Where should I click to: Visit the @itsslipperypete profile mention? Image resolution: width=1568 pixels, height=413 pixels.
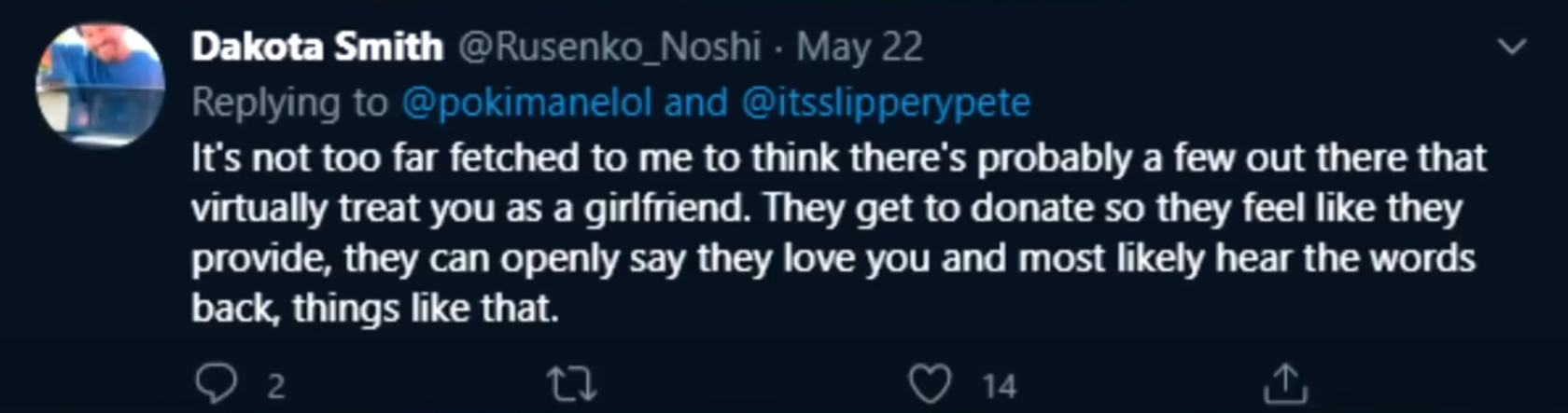[x=886, y=103]
